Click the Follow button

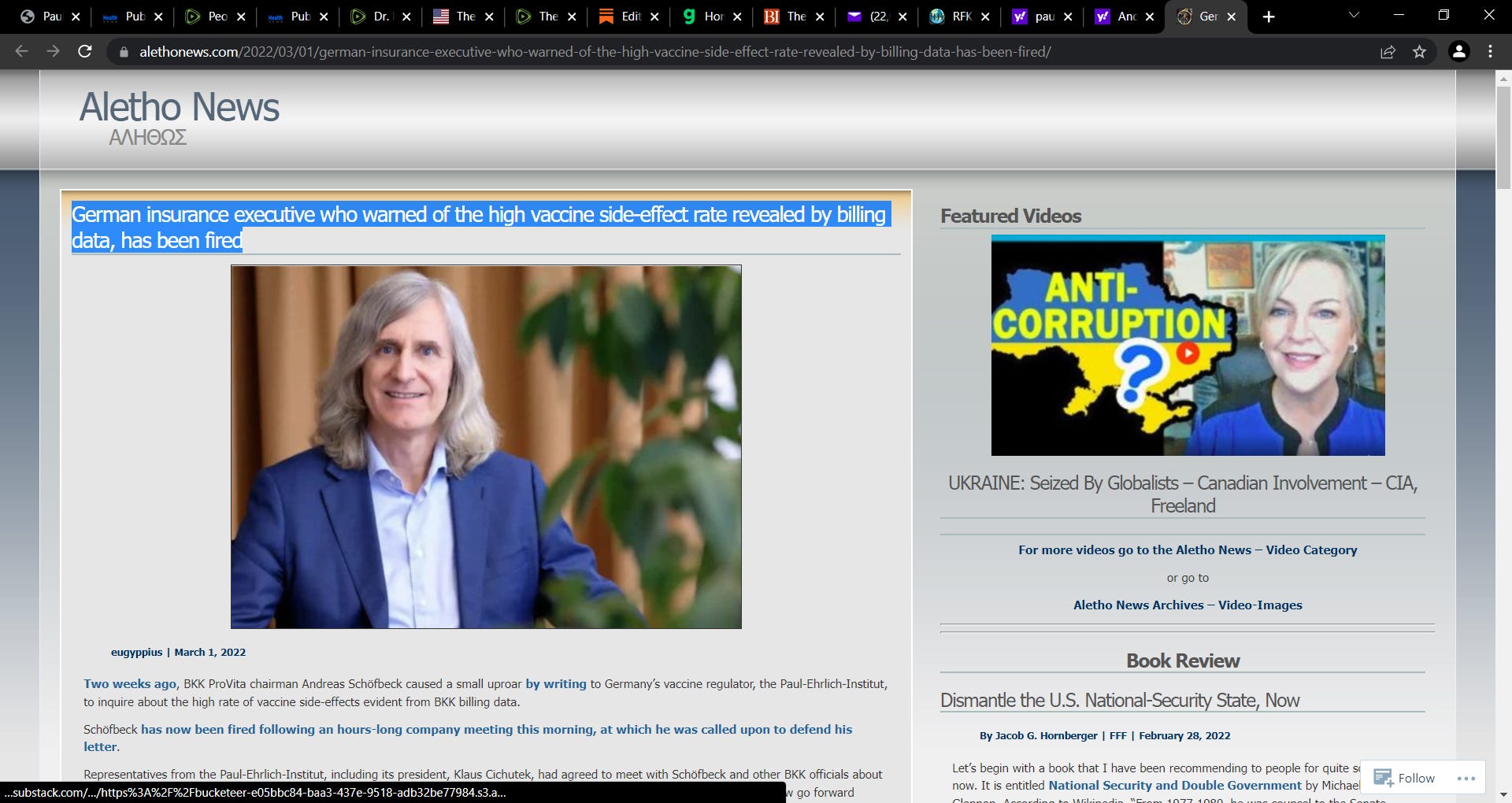tap(1404, 778)
